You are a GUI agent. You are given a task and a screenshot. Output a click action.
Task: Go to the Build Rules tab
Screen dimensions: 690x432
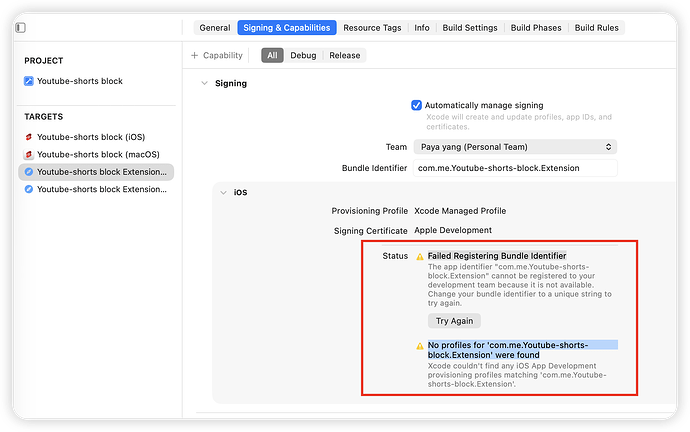pos(597,28)
